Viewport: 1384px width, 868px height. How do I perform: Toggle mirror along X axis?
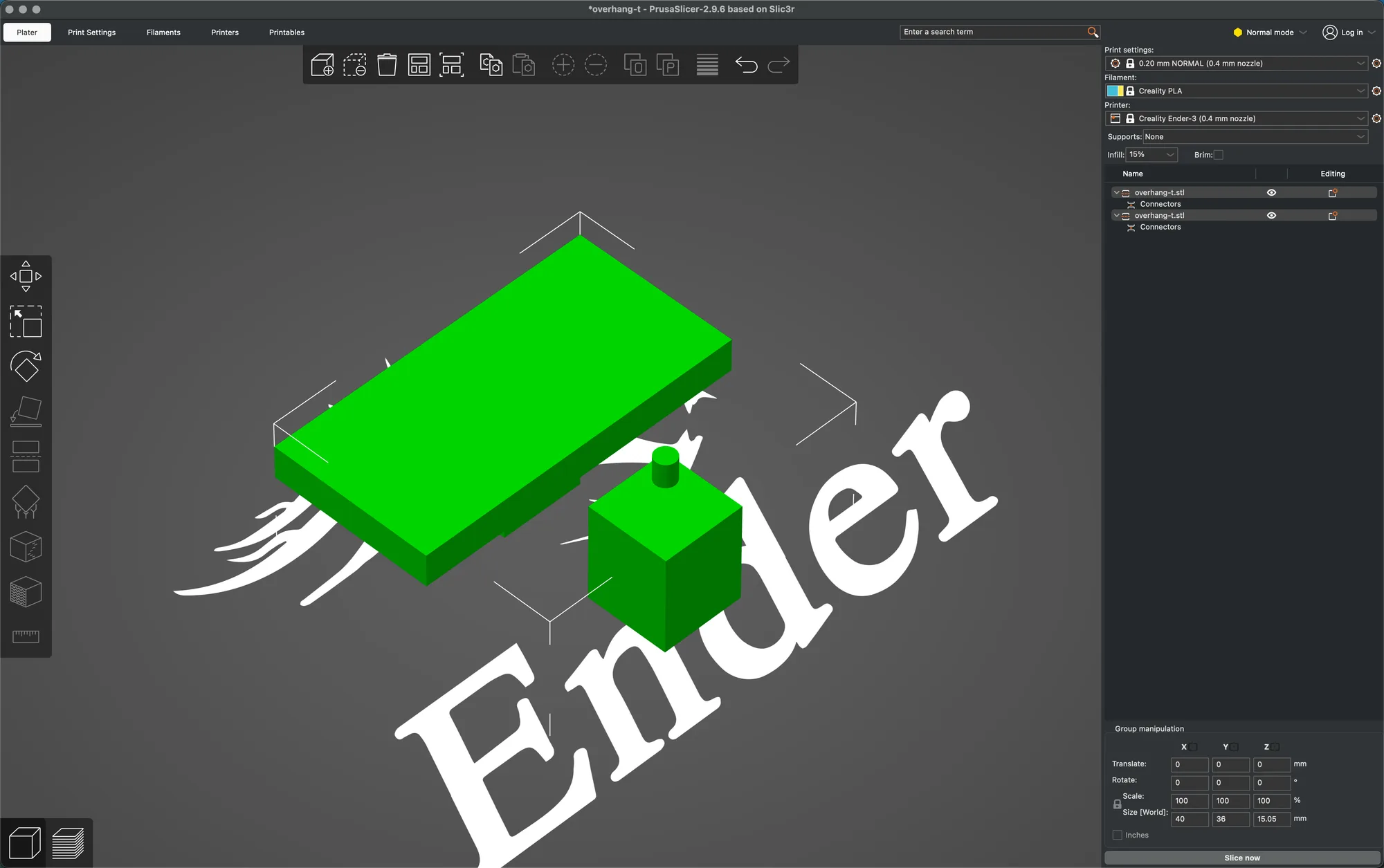[1193, 747]
